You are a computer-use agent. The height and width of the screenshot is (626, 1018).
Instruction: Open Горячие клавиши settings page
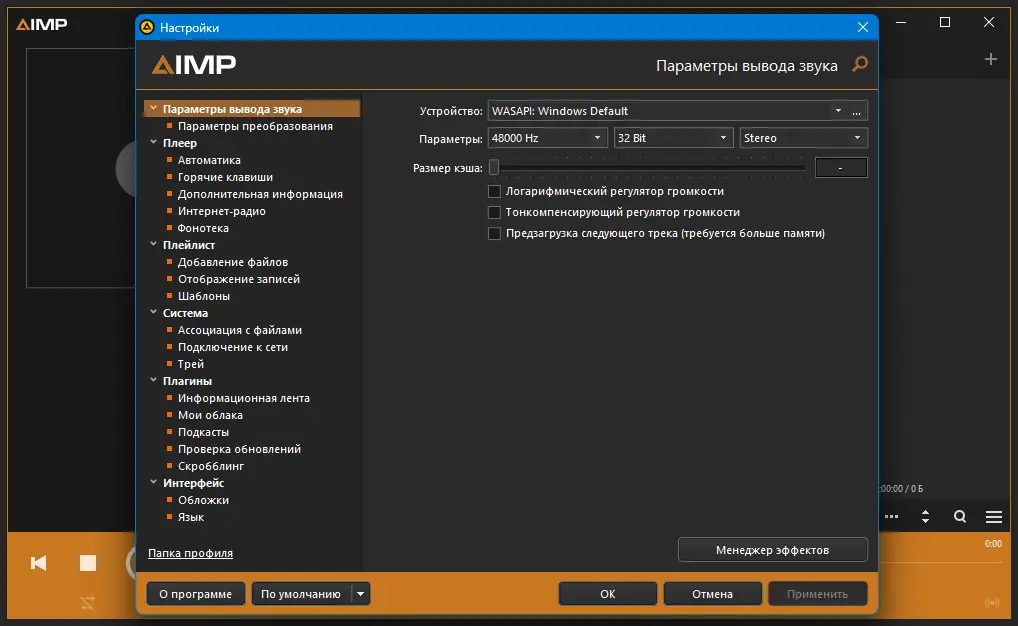[225, 177]
